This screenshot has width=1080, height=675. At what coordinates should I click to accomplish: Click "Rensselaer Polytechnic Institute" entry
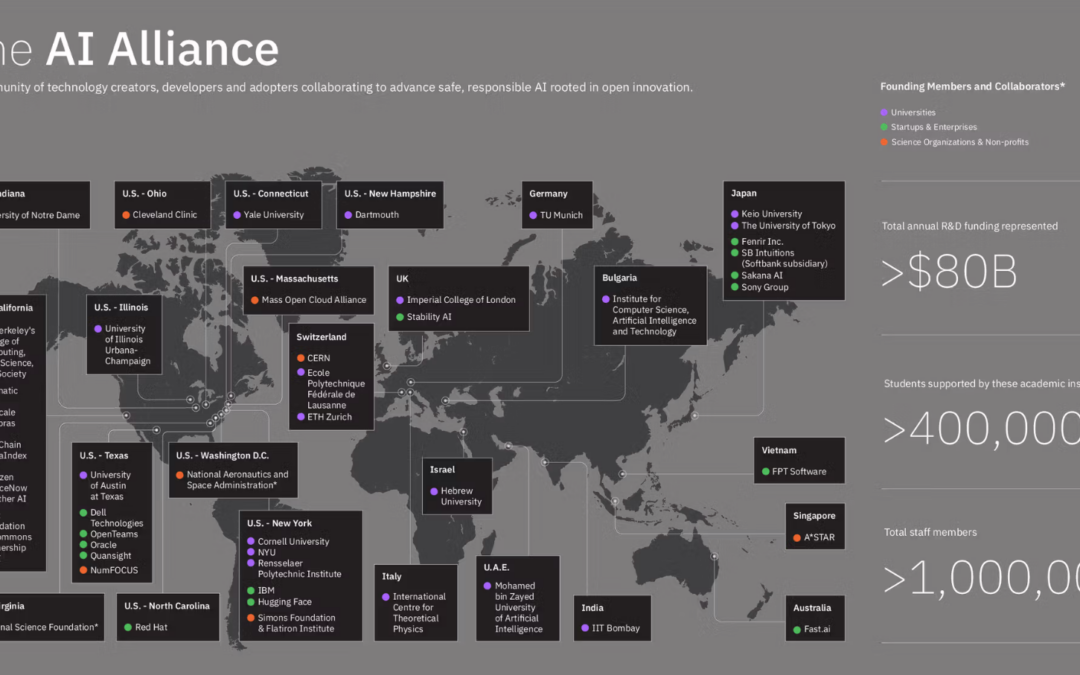(x=299, y=568)
